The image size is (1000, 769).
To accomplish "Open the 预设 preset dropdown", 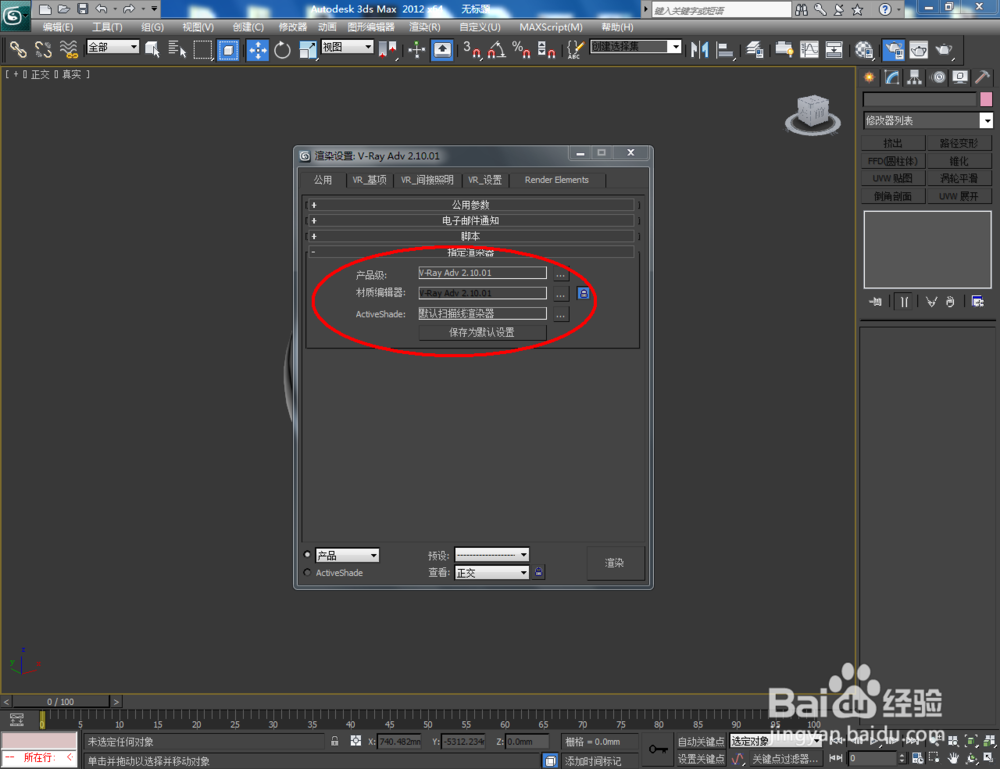I will 492,555.
